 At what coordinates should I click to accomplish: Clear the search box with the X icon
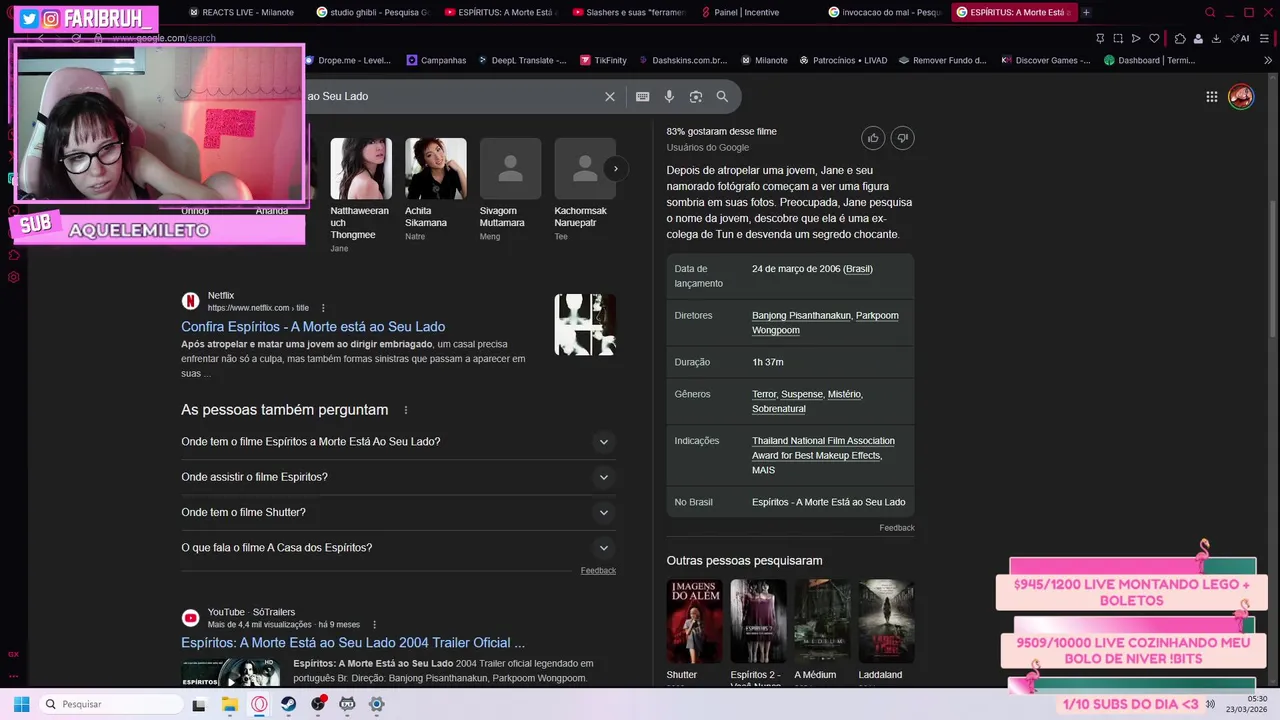(610, 97)
